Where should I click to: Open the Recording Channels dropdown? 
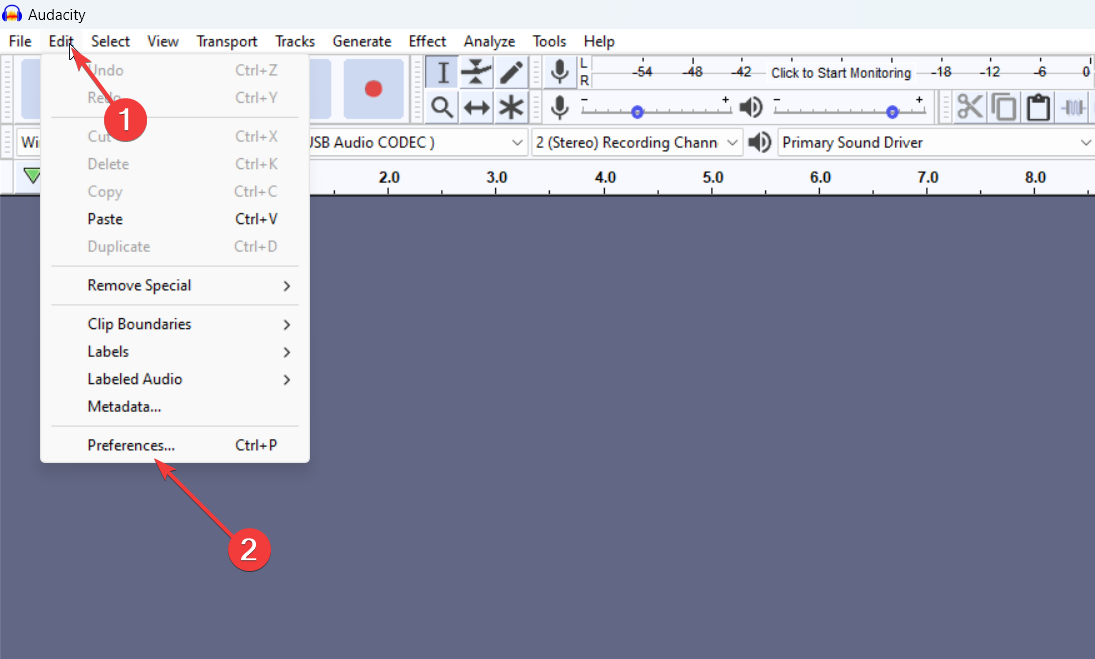(x=636, y=142)
